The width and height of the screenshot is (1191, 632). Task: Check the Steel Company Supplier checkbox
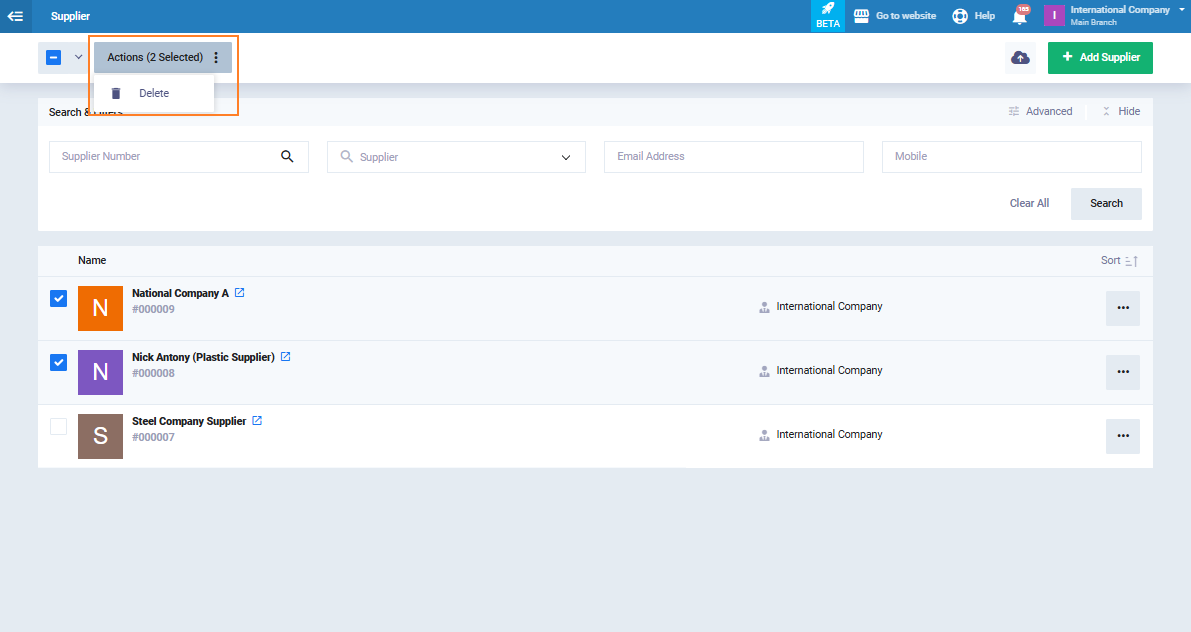(59, 427)
